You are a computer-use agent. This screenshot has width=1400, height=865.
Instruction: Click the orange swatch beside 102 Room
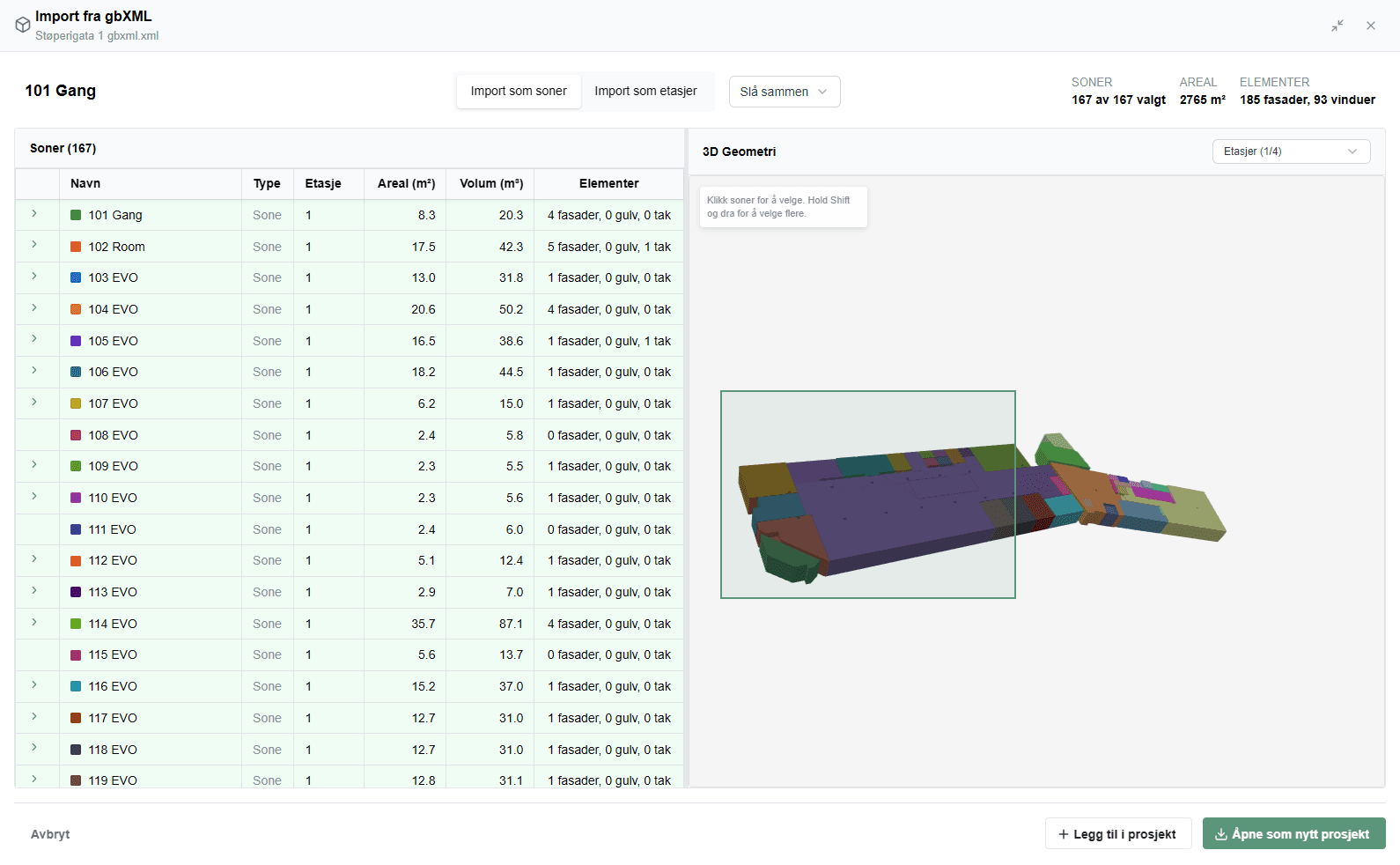[76, 247]
